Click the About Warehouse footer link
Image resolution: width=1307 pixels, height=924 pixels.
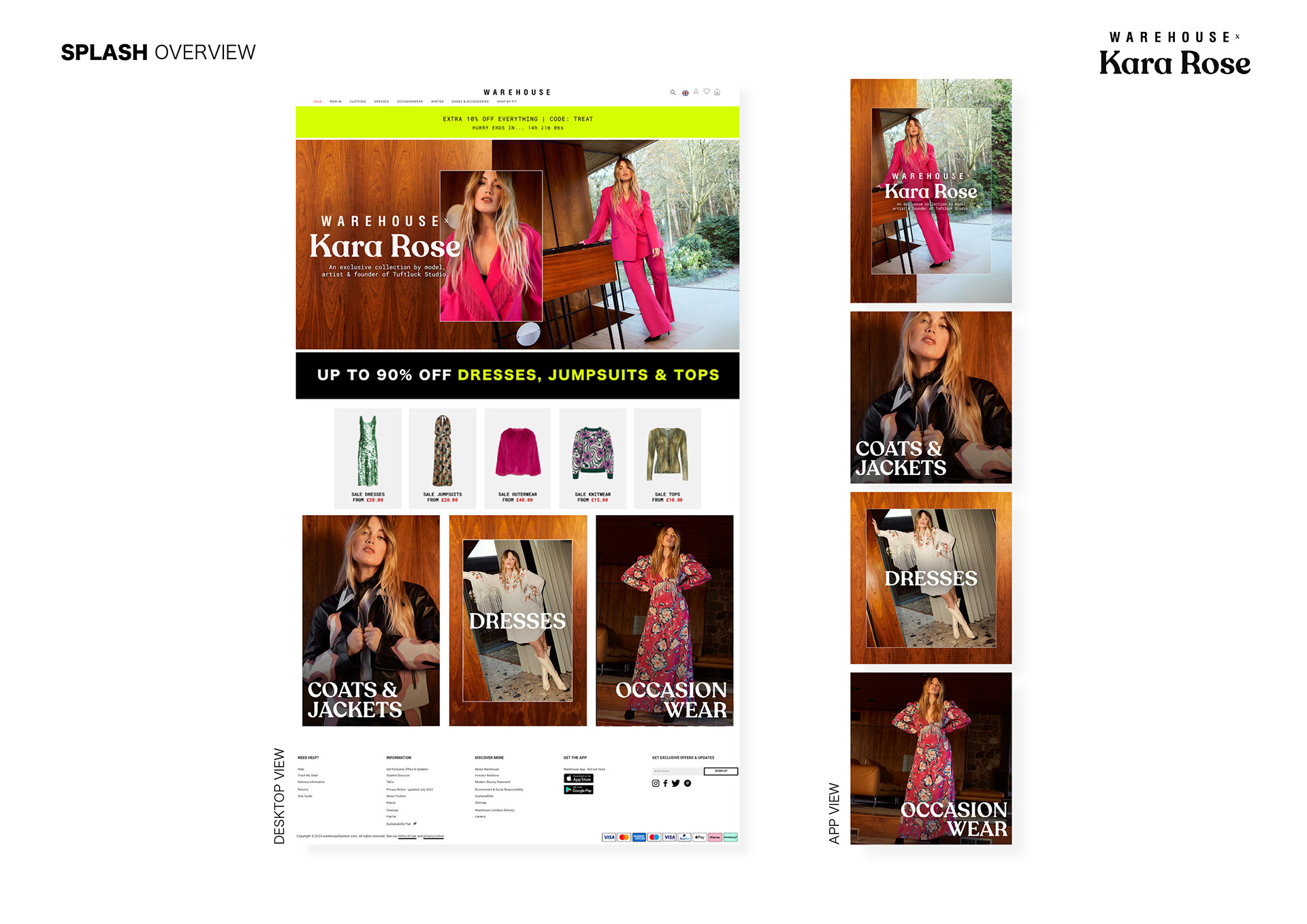click(487, 769)
